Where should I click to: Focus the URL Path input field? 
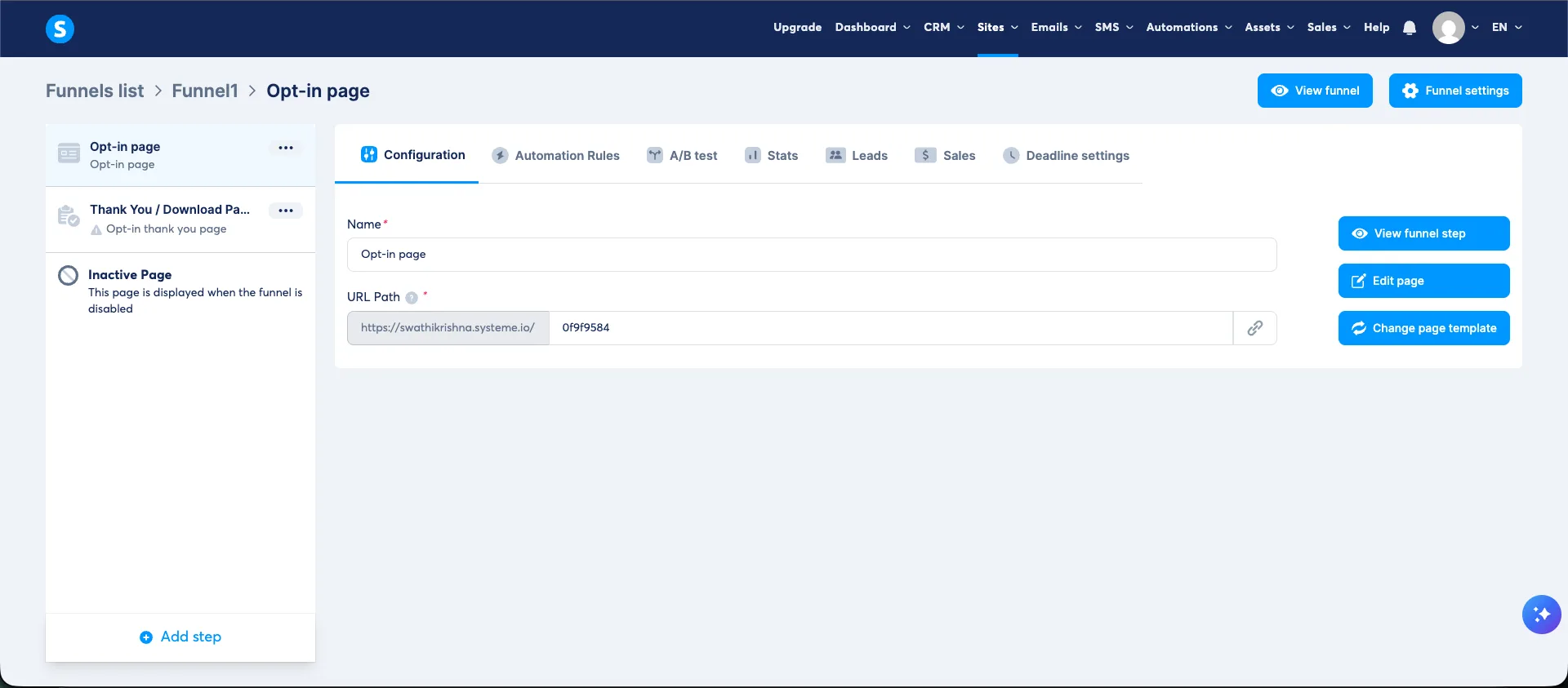(891, 328)
